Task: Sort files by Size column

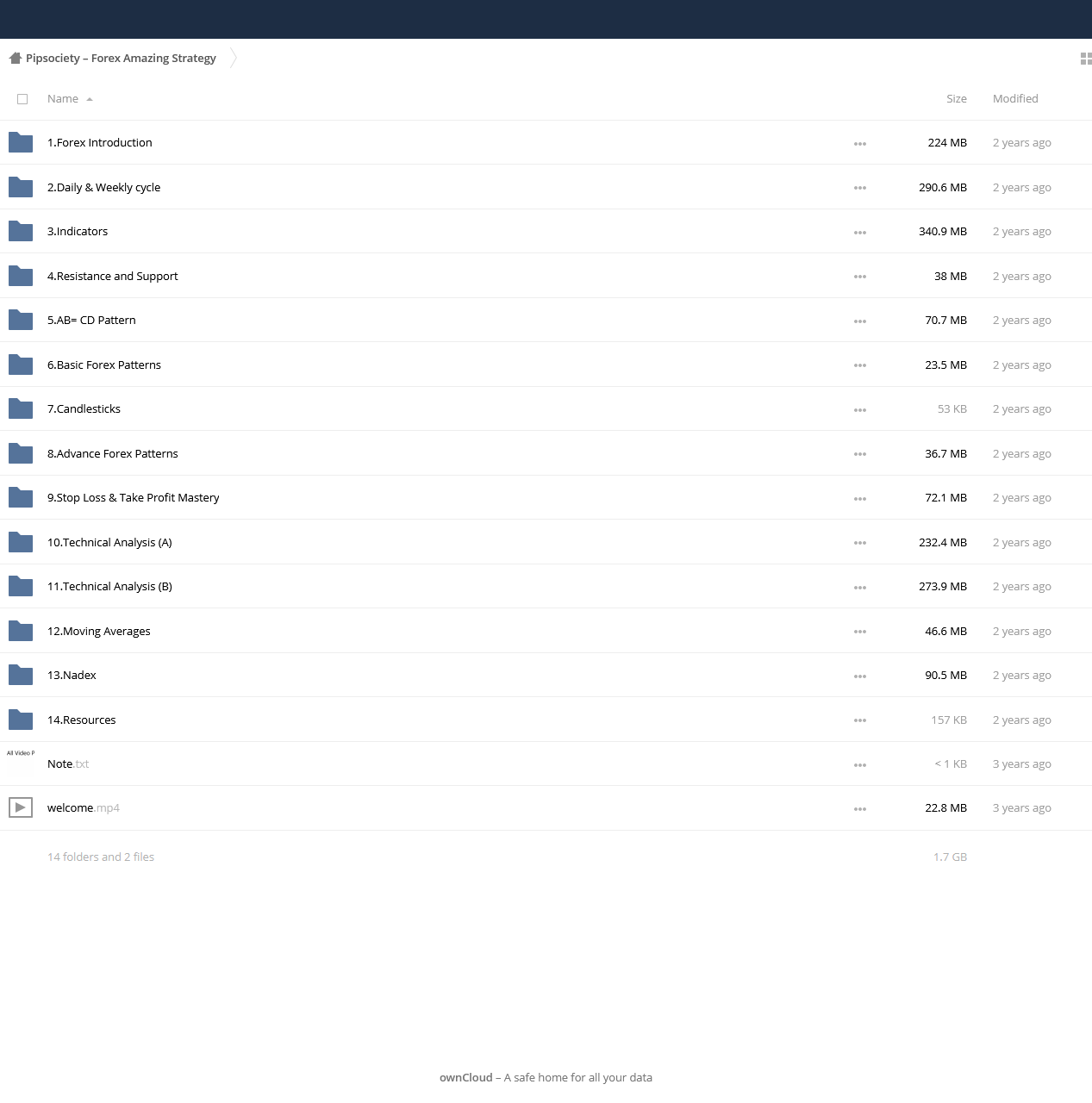Action: click(956, 99)
